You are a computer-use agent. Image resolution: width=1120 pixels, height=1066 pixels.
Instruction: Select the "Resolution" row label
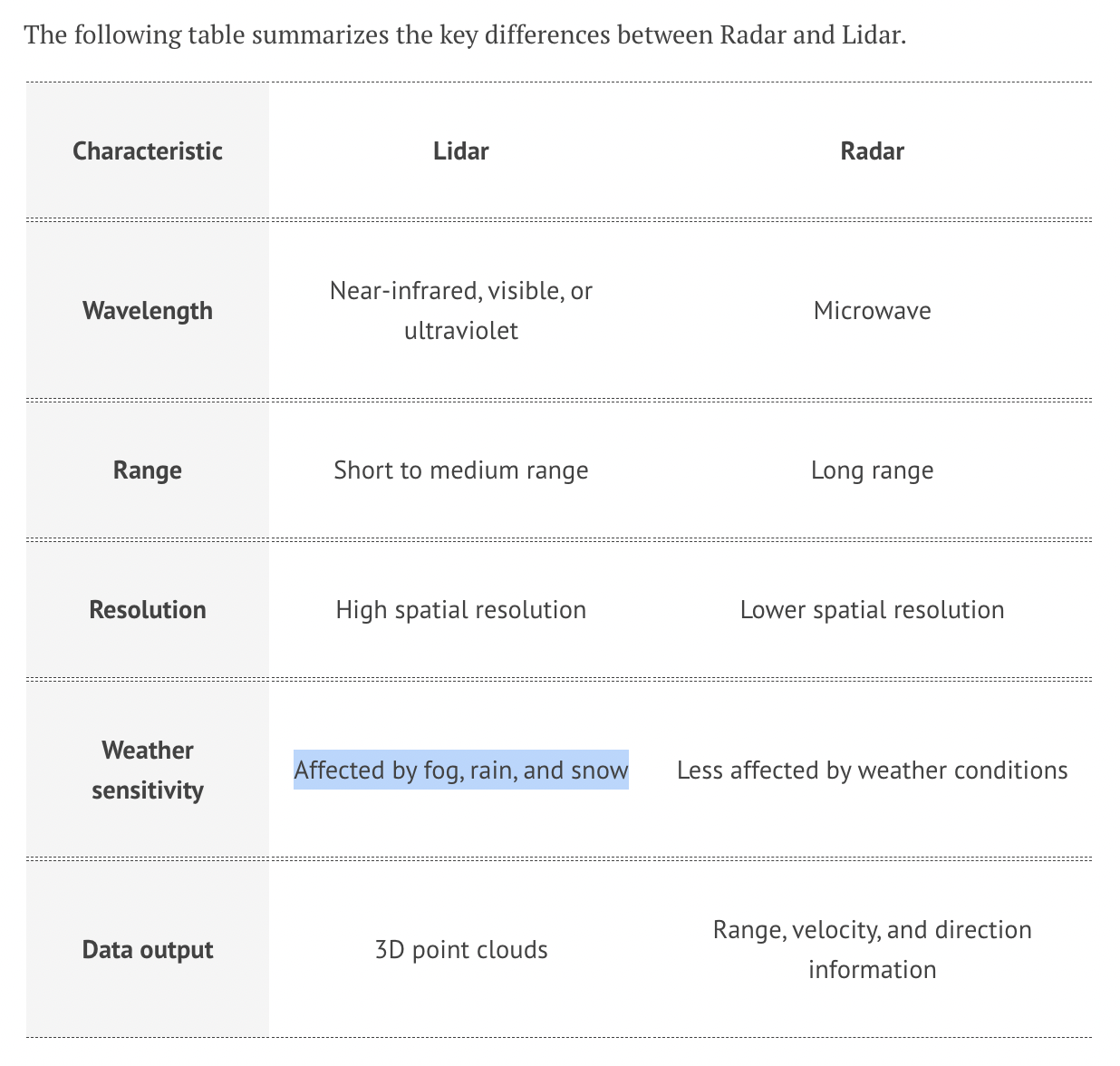[148, 610]
